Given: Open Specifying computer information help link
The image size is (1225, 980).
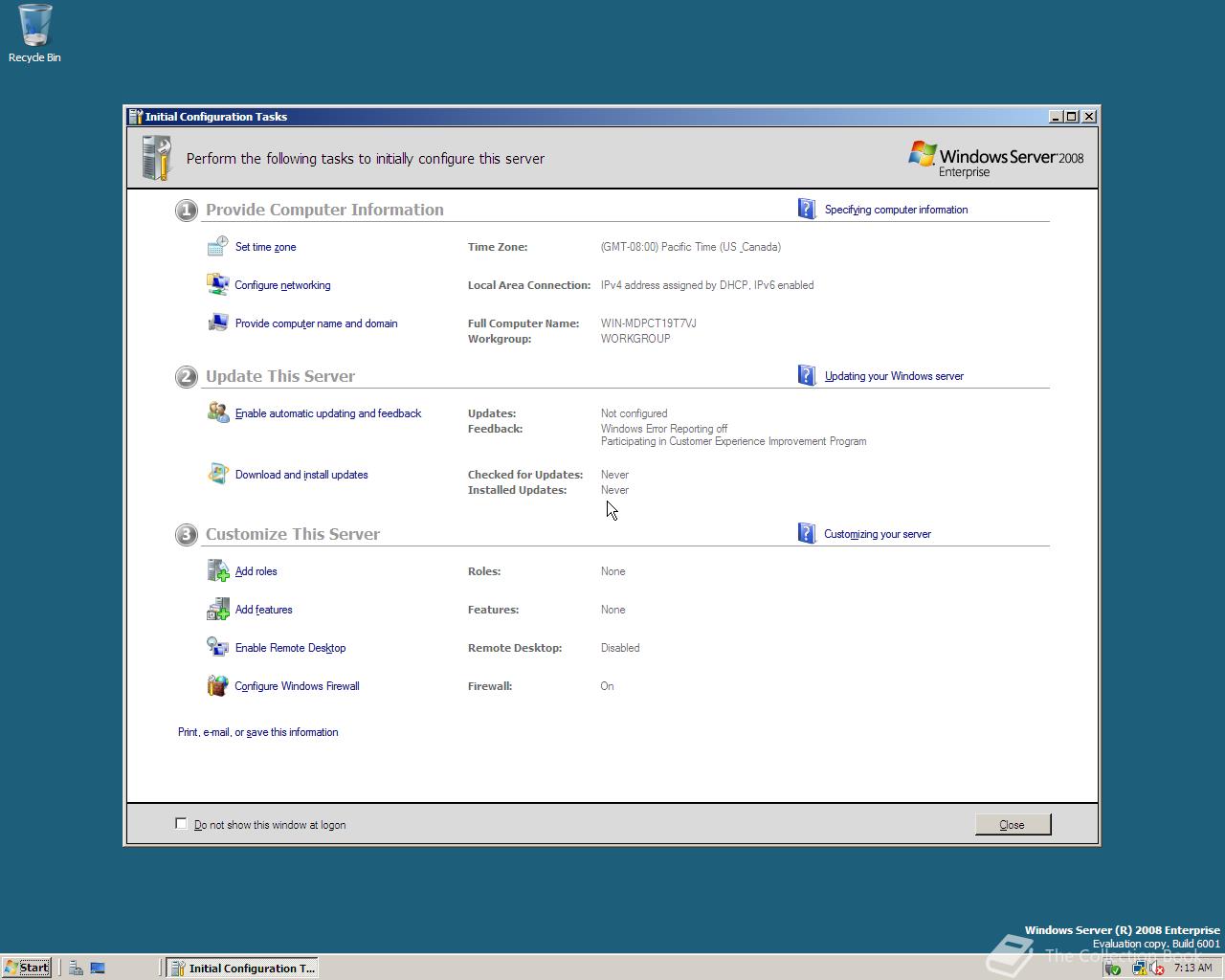Looking at the screenshot, I should [x=896, y=210].
